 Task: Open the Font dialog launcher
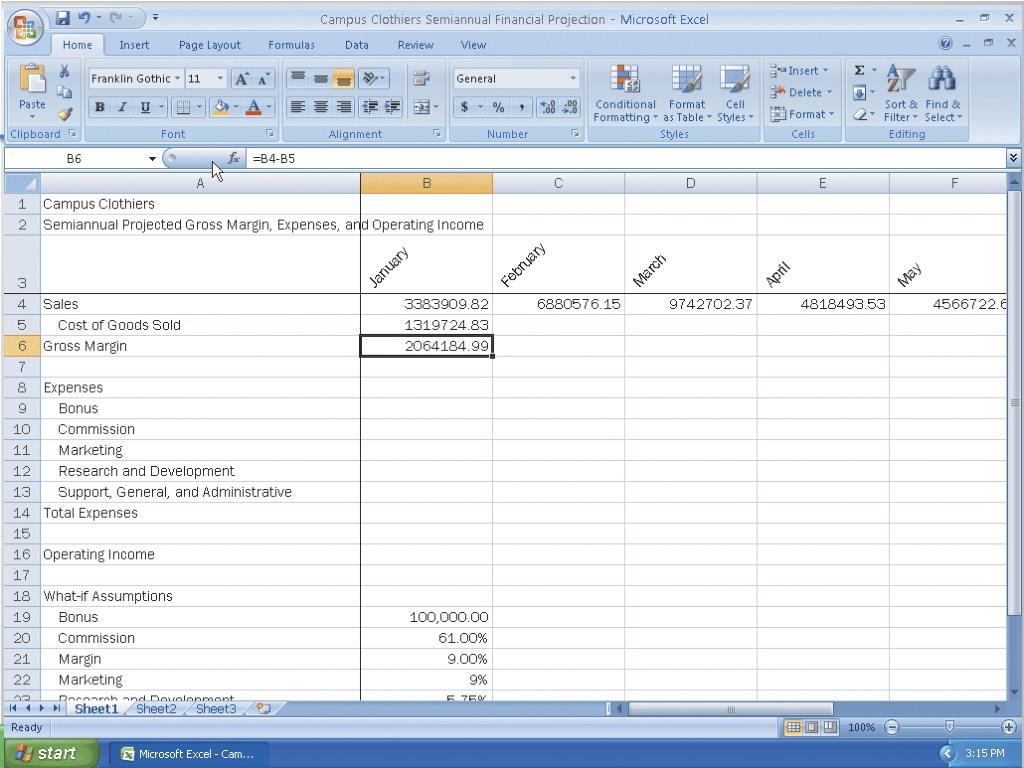click(x=269, y=134)
